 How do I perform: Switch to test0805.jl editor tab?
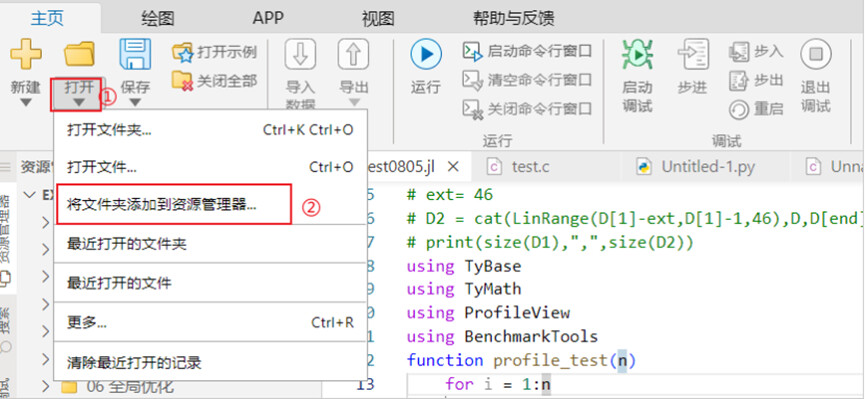click(404, 166)
